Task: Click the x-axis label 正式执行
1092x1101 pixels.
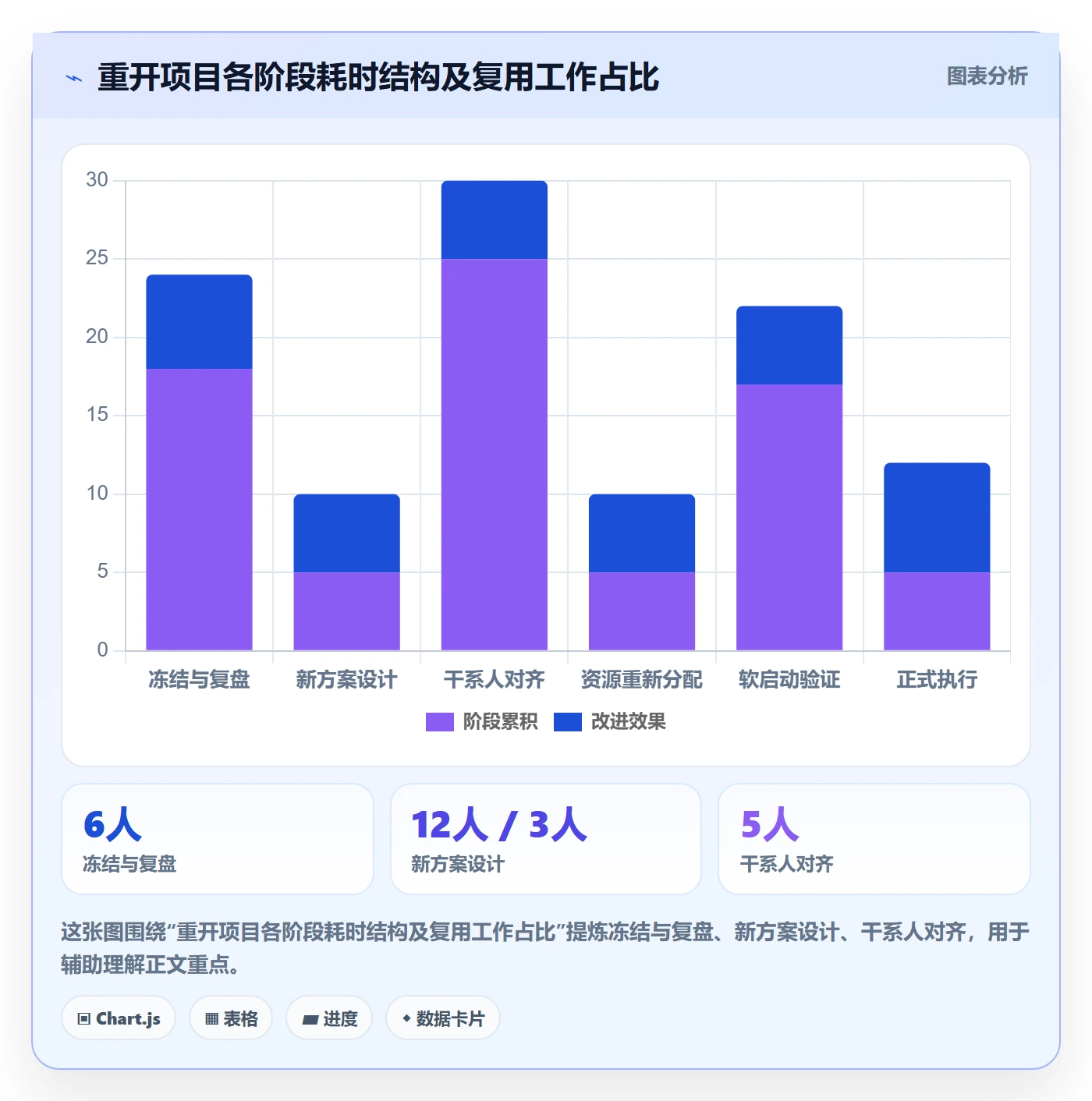Action: tap(937, 680)
